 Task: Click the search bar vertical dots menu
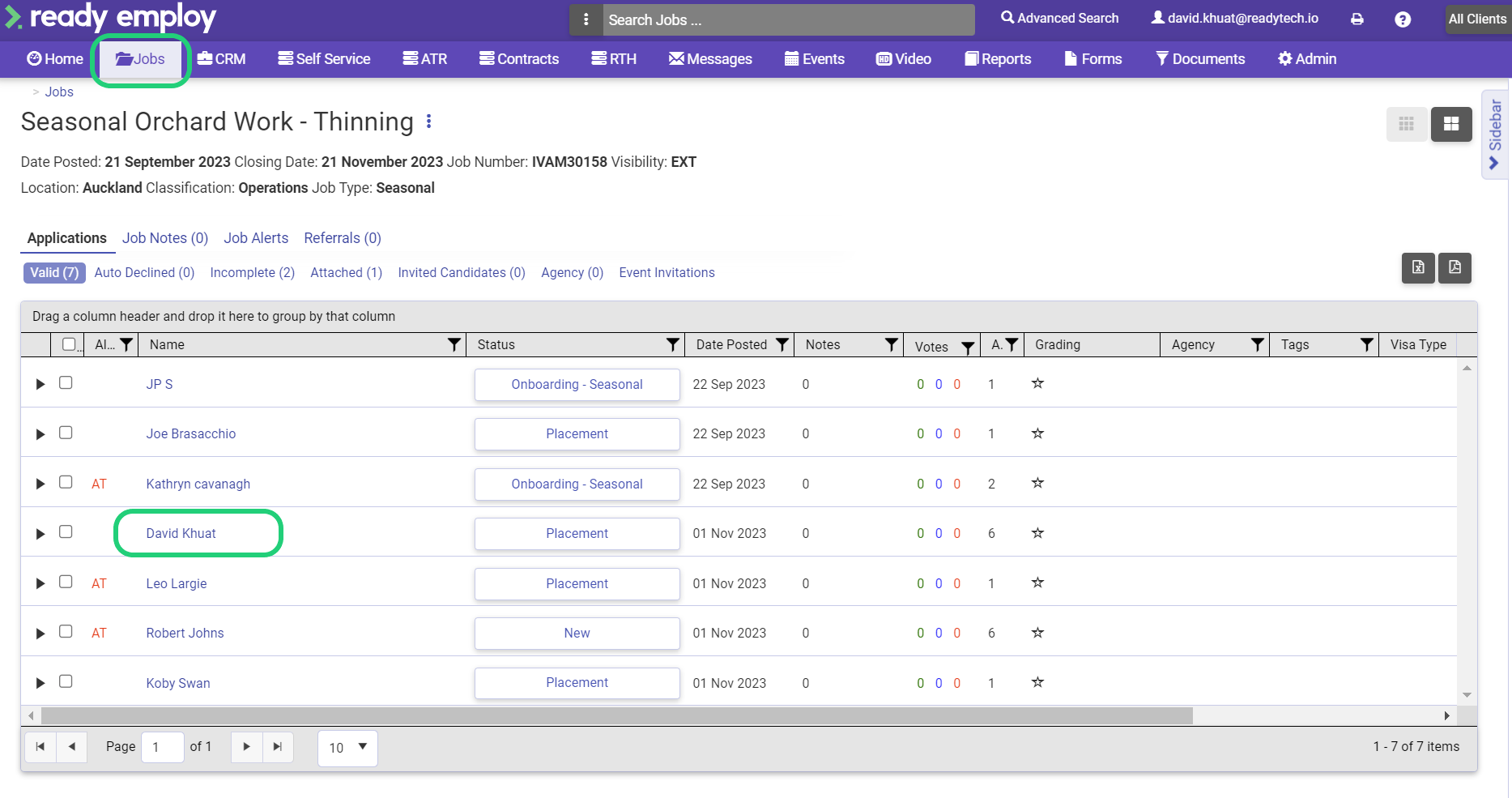[586, 19]
